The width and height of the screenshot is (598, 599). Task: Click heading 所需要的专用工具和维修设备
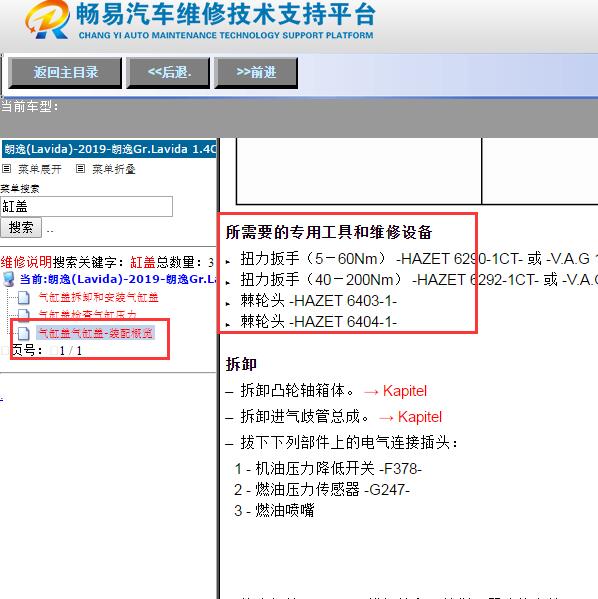pos(329,232)
